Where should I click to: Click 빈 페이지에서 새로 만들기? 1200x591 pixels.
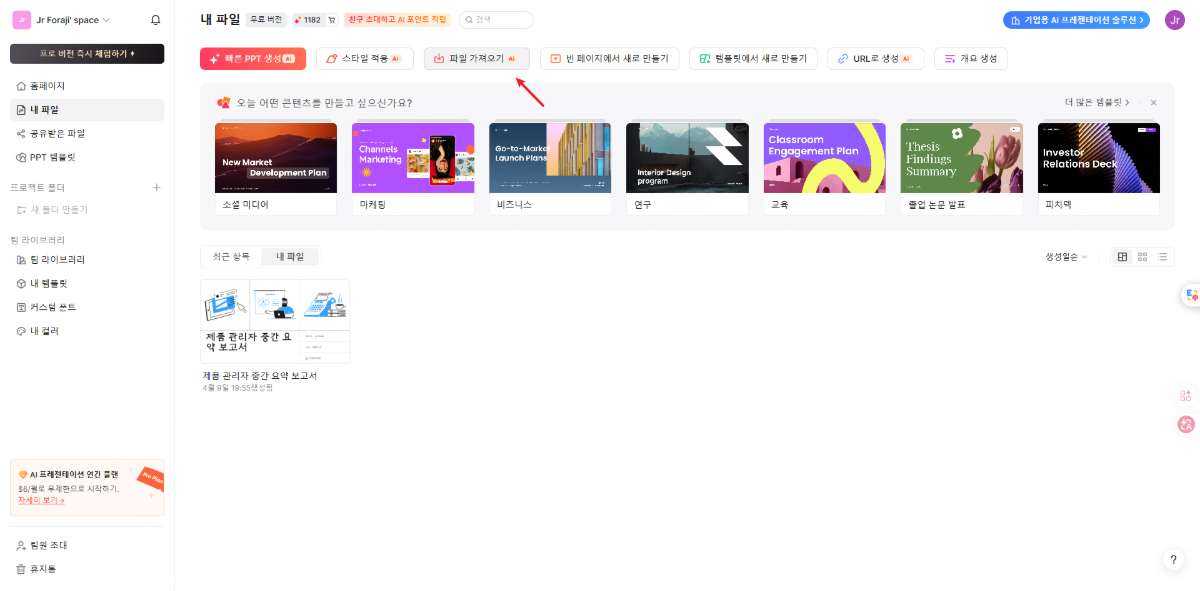[610, 59]
